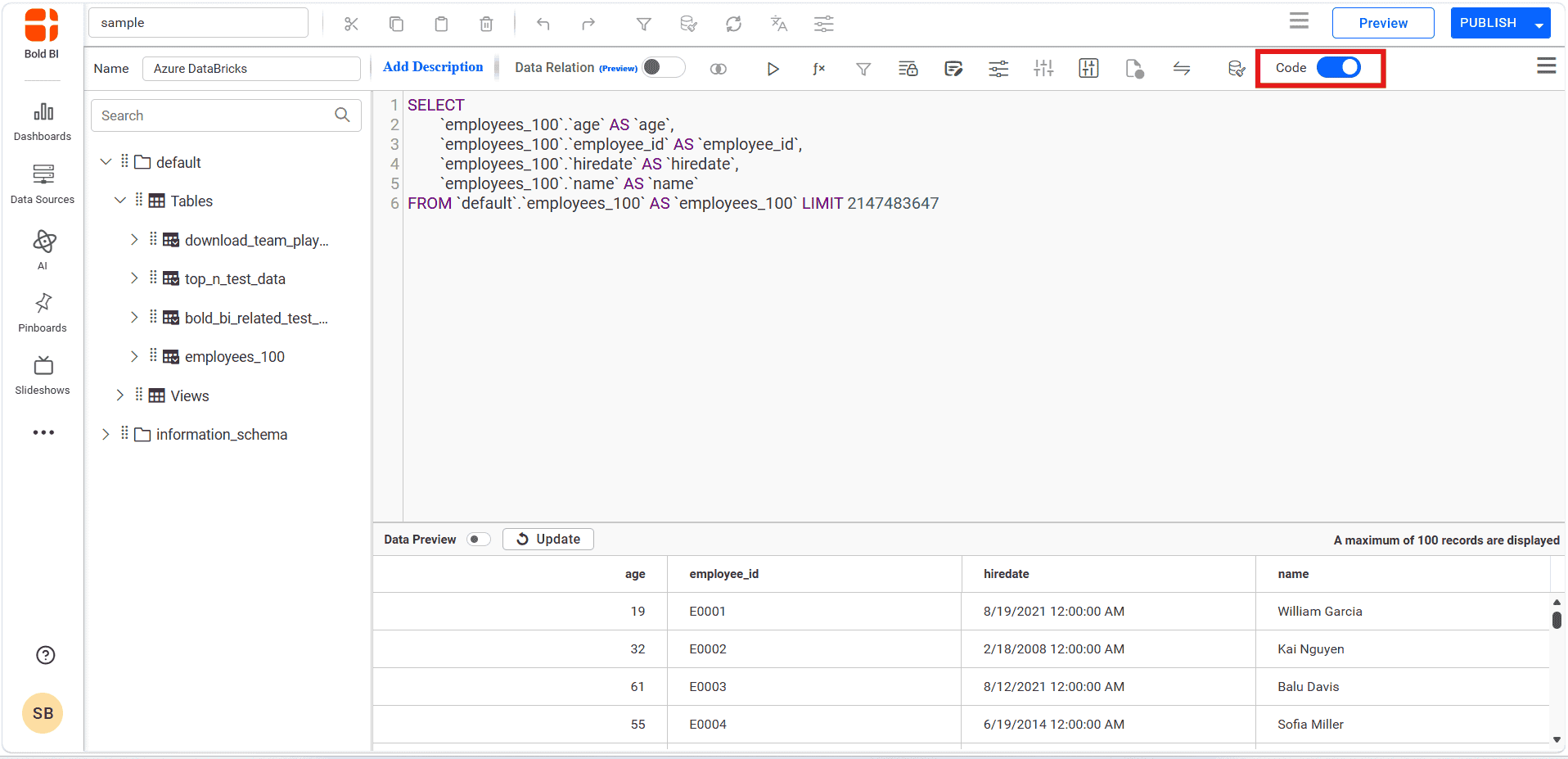Image resolution: width=1568 pixels, height=759 pixels.
Task: Expand the employees_100 table
Action: (x=134, y=356)
